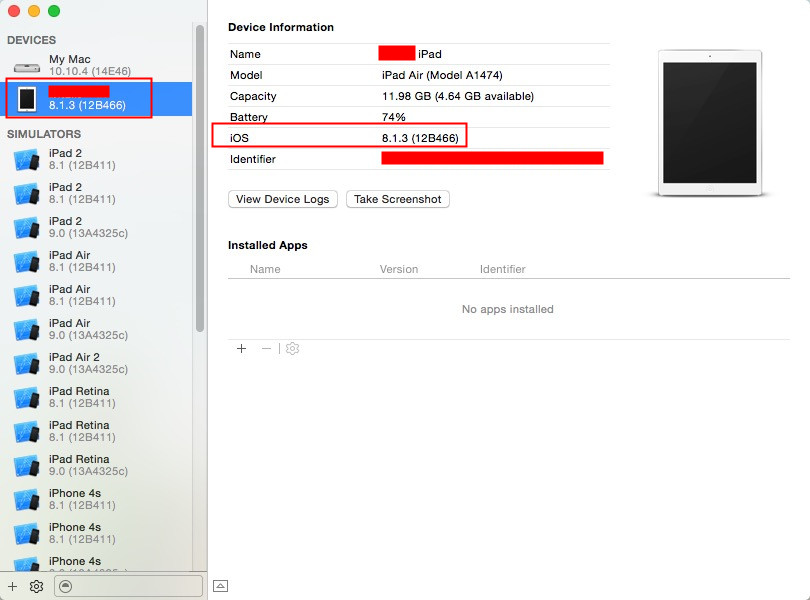Screen dimensions: 810x600
Task: Click the battery value "74%"
Action: tap(394, 117)
